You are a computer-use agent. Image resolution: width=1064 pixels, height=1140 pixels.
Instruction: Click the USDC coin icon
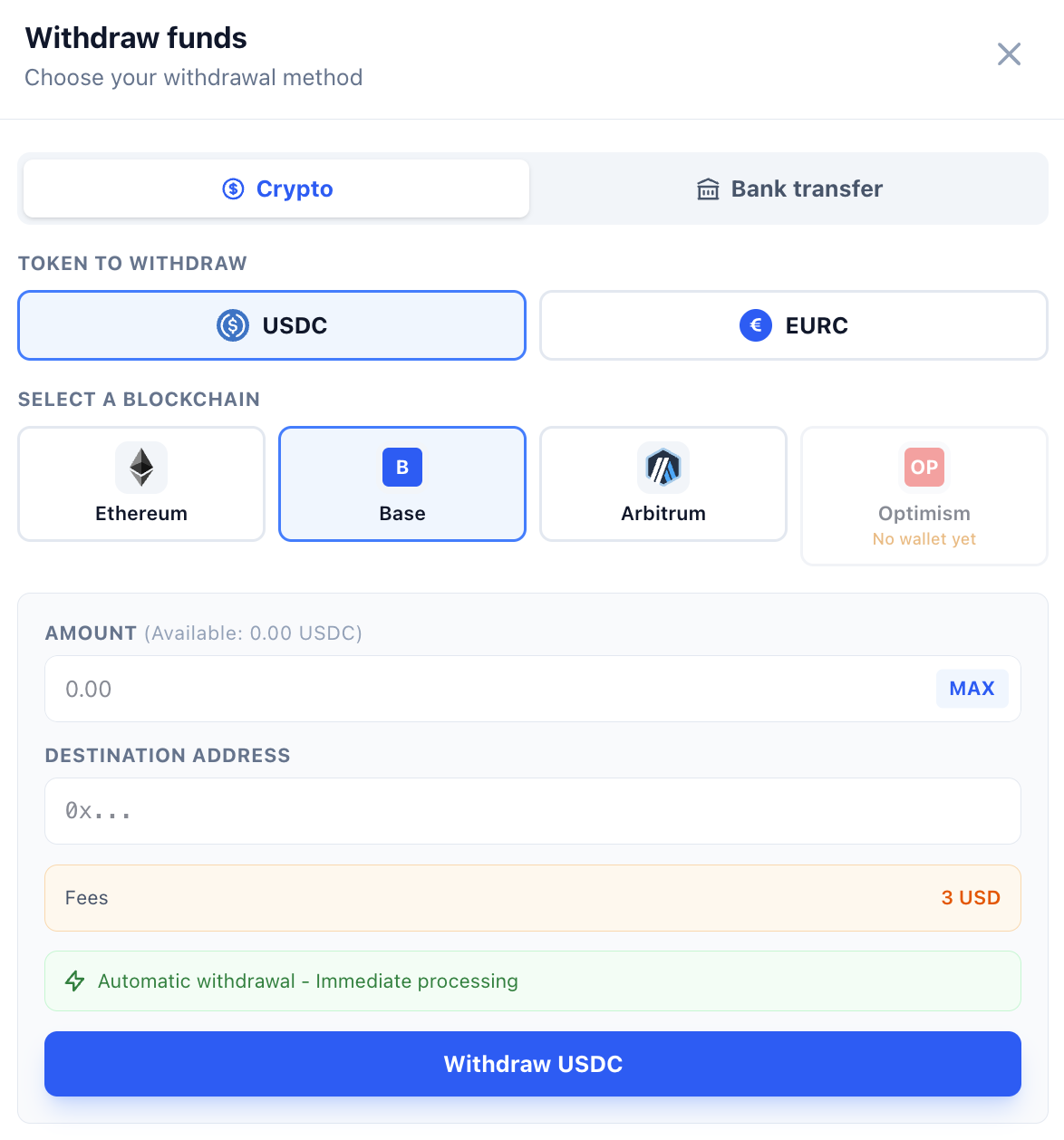coord(233,325)
